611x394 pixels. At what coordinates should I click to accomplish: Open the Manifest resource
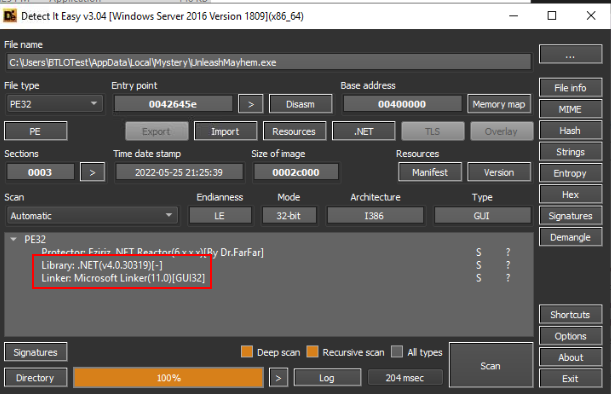tap(430, 172)
